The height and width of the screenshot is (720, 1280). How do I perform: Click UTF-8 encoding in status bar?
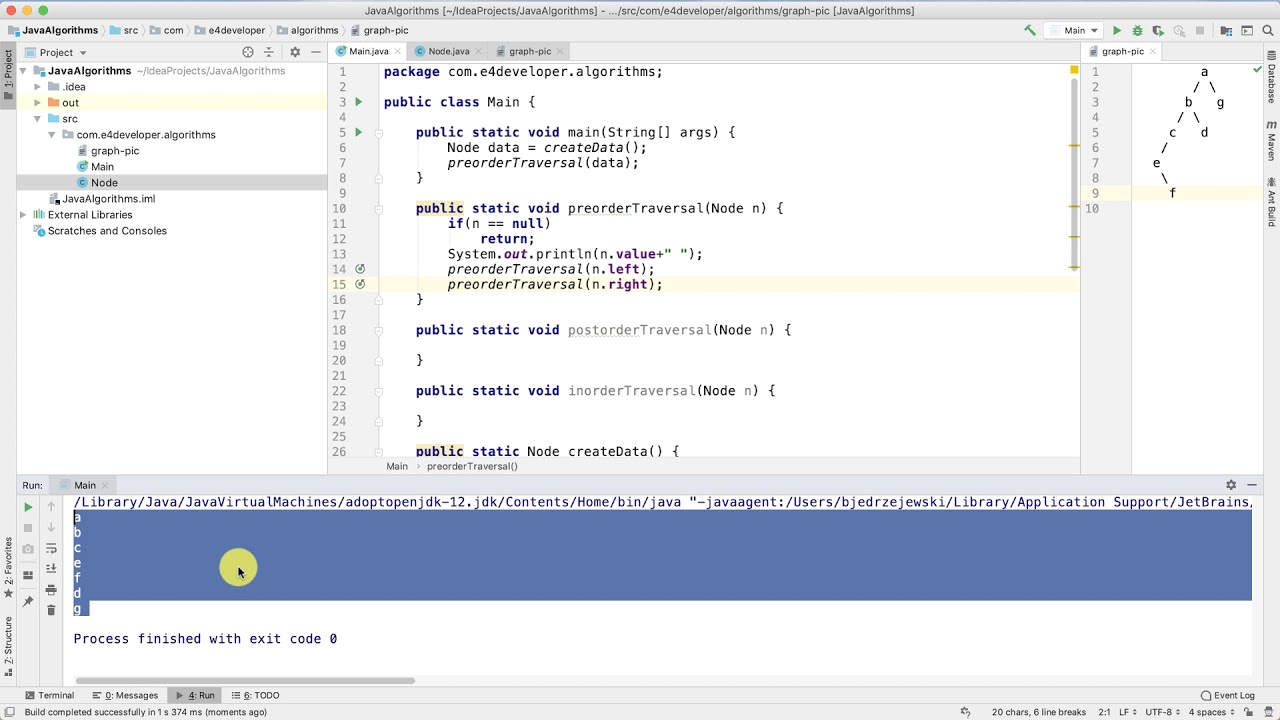click(1161, 712)
